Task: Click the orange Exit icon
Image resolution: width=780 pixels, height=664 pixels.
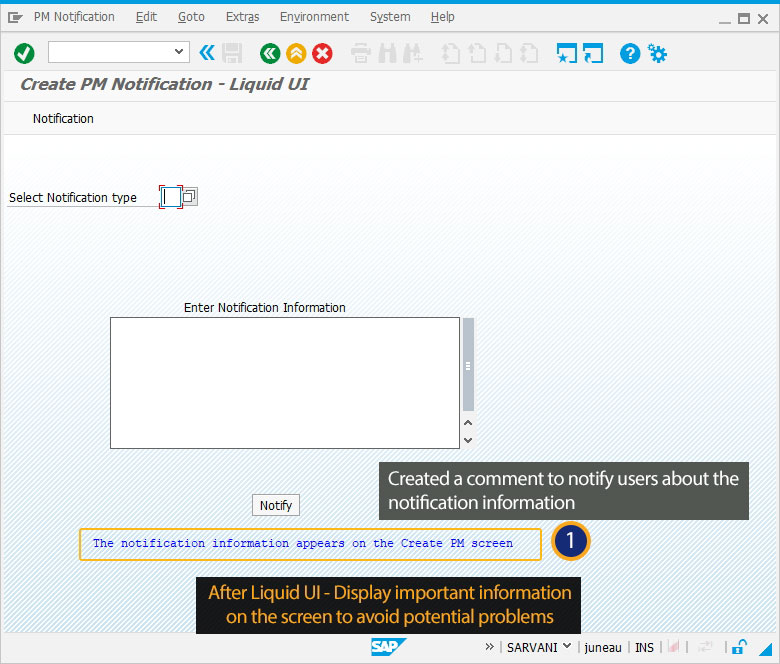Action: point(296,53)
